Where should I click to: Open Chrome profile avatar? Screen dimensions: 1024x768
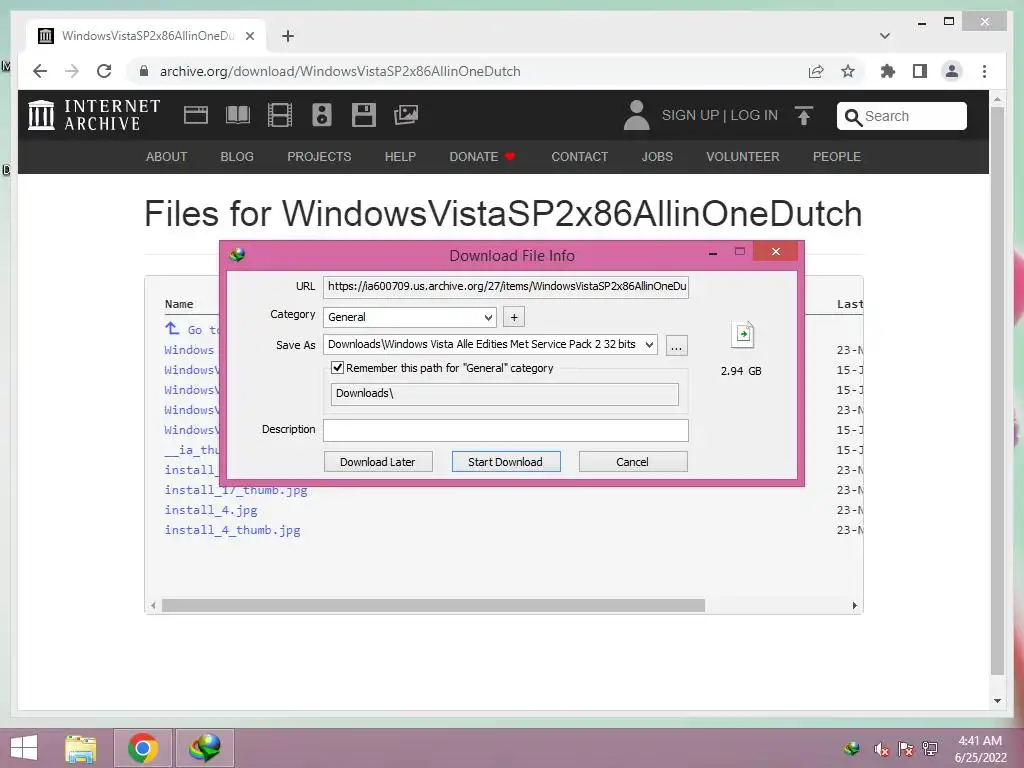click(x=952, y=71)
